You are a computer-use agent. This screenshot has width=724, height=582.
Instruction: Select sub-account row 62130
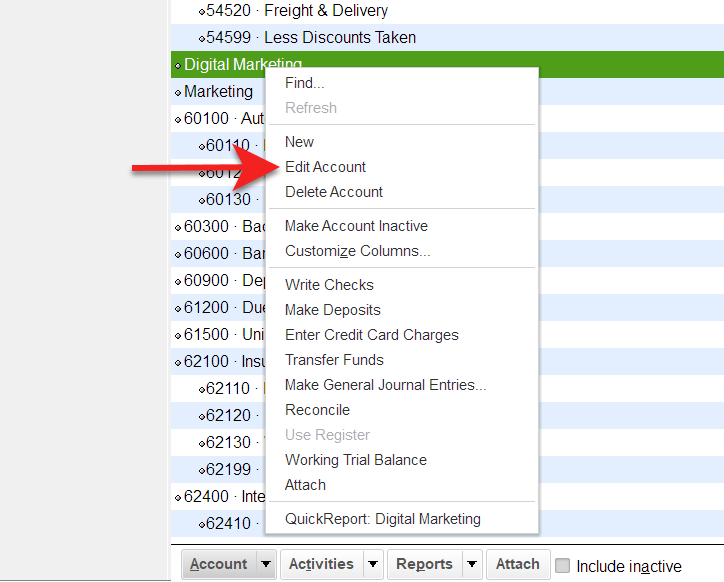pos(218,443)
